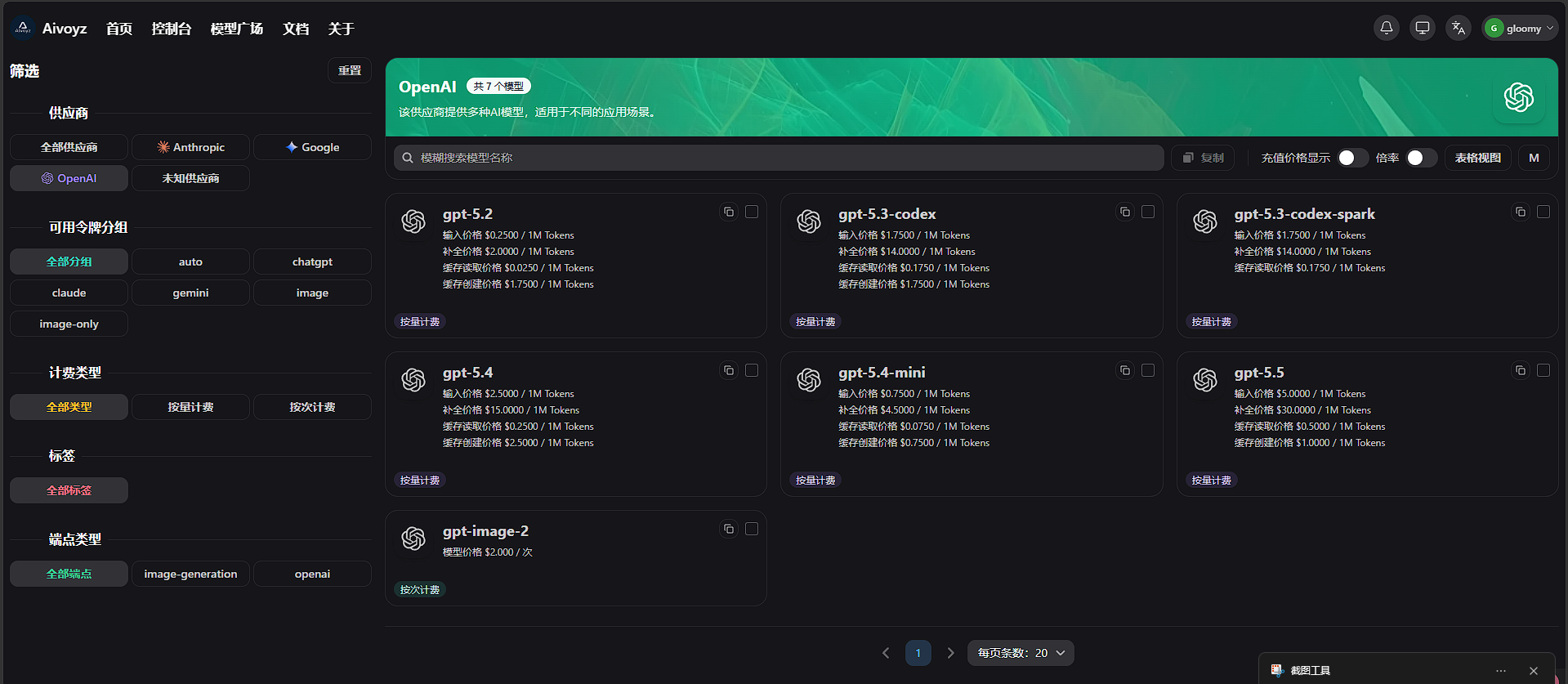The width and height of the screenshot is (1568, 684).
Task: Click the Aivoyz logo icon
Action: click(x=23, y=28)
